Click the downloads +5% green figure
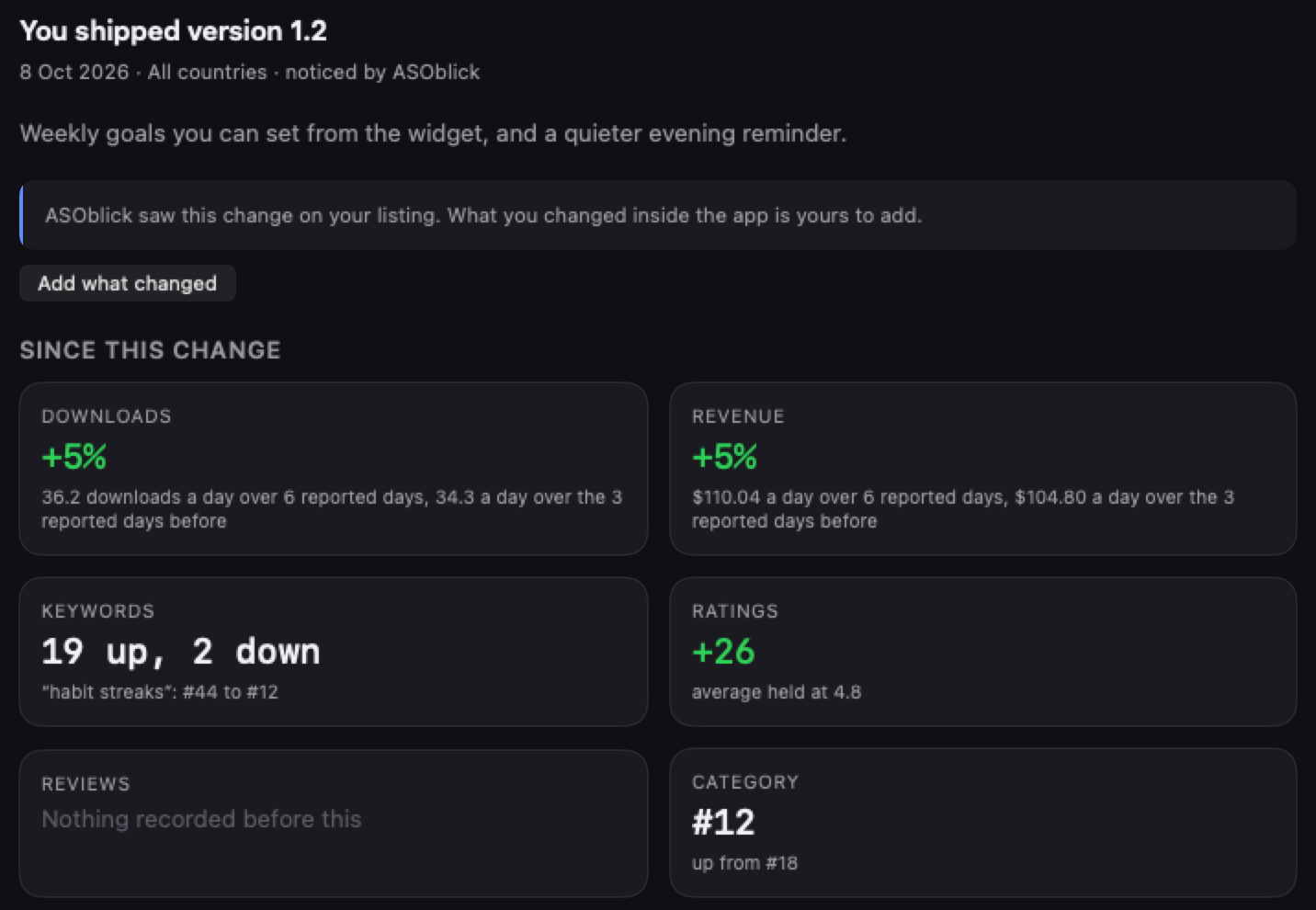 (74, 457)
